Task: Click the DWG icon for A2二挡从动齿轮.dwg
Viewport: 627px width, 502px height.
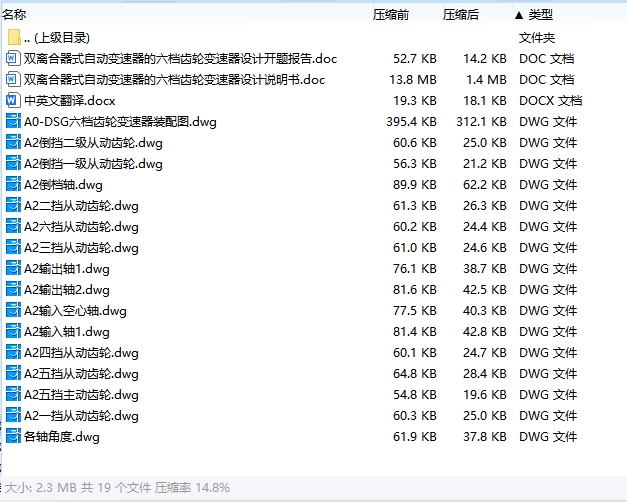Action: (13, 205)
